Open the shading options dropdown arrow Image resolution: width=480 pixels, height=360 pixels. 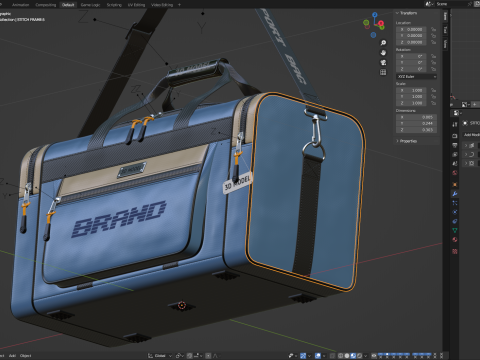366,356
